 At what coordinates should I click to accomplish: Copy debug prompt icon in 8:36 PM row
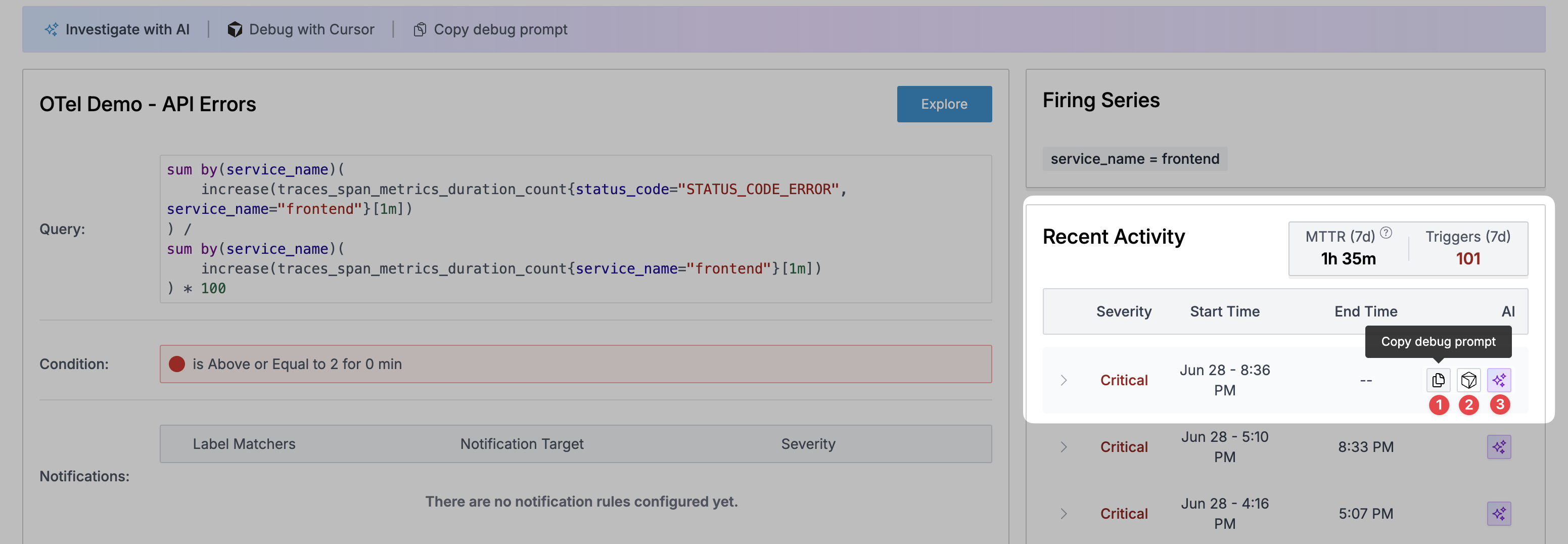click(1439, 380)
